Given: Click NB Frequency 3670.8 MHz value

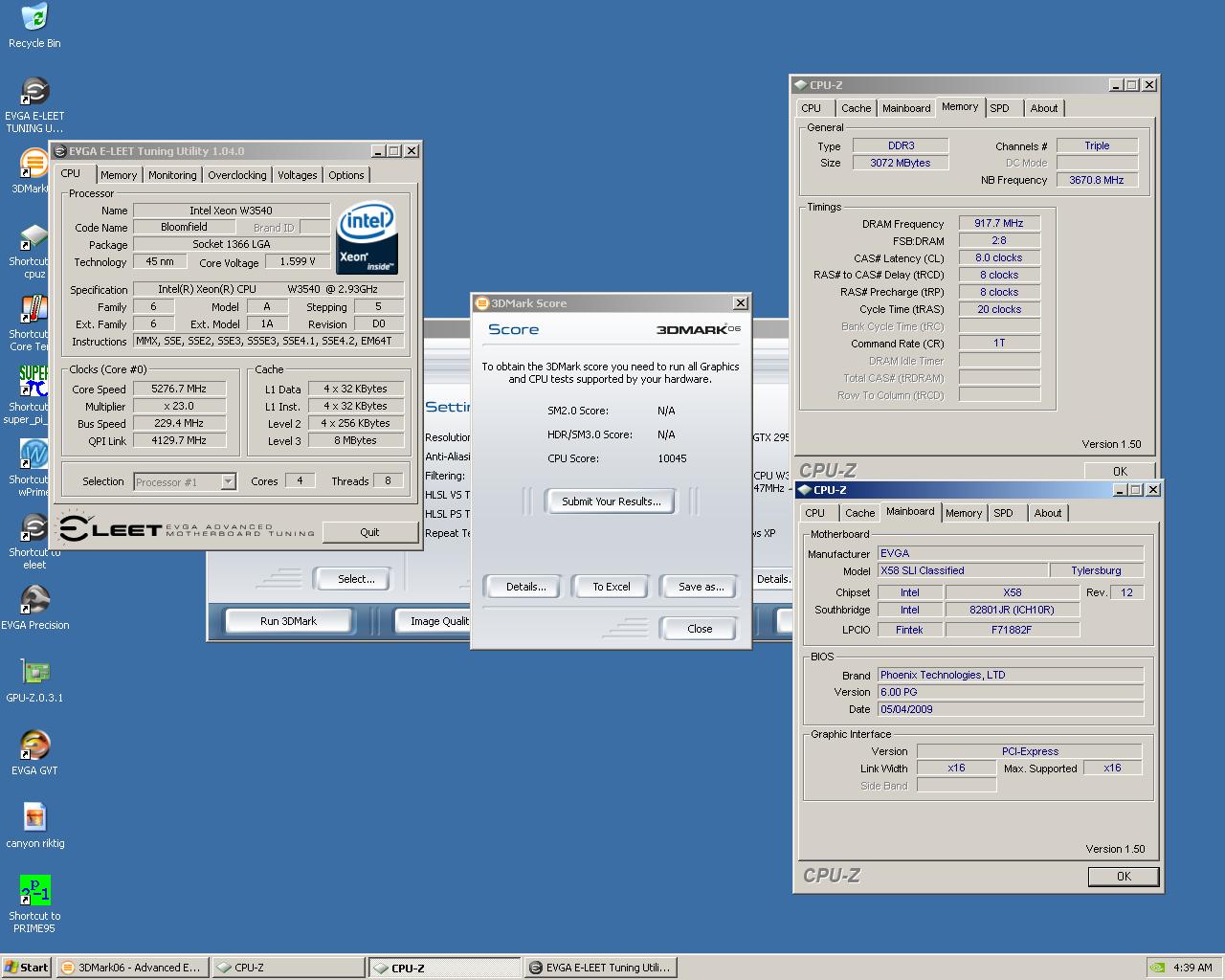Looking at the screenshot, I should click(x=1097, y=180).
